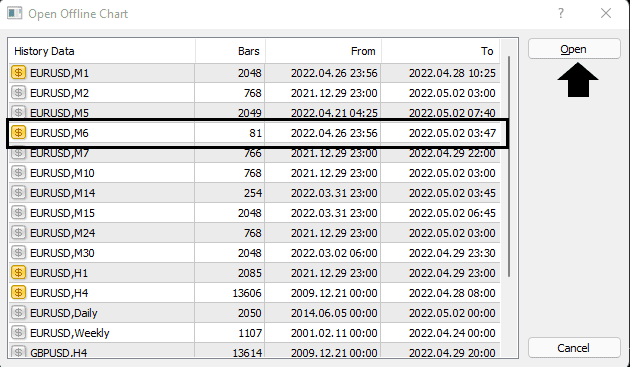This screenshot has height=367, width=630.
Task: Sort list by Bars column header
Action: point(230,51)
